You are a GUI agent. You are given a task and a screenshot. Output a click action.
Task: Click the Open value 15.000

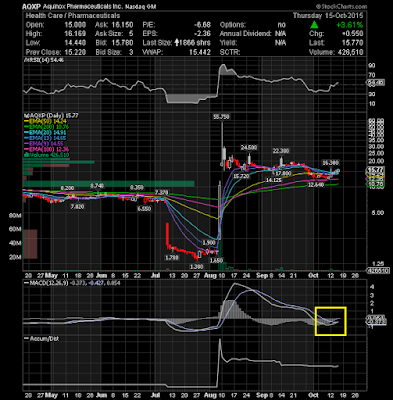(74, 25)
